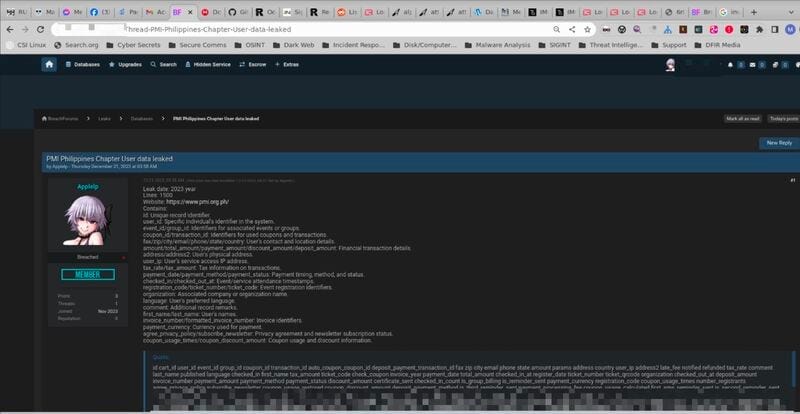Open the https://www.pmi.org.ph/ website link

point(197,202)
